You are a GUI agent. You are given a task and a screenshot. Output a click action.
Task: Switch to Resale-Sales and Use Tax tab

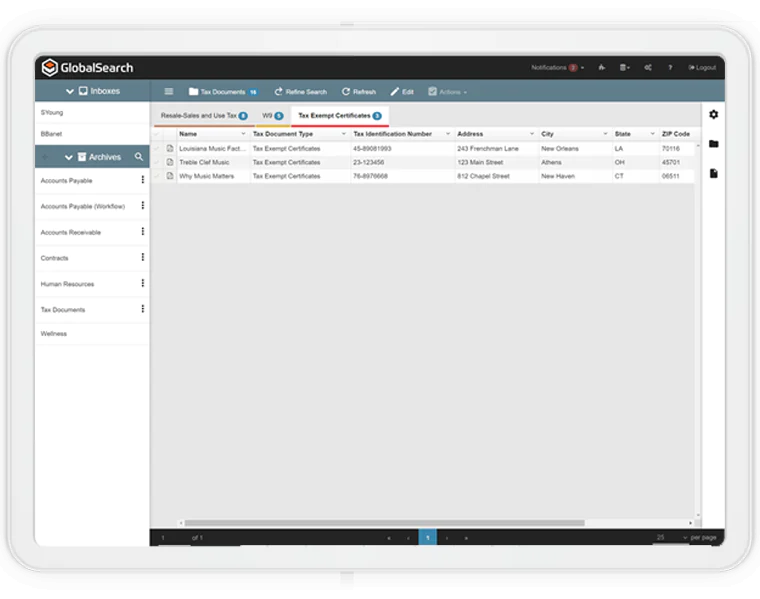(x=203, y=116)
